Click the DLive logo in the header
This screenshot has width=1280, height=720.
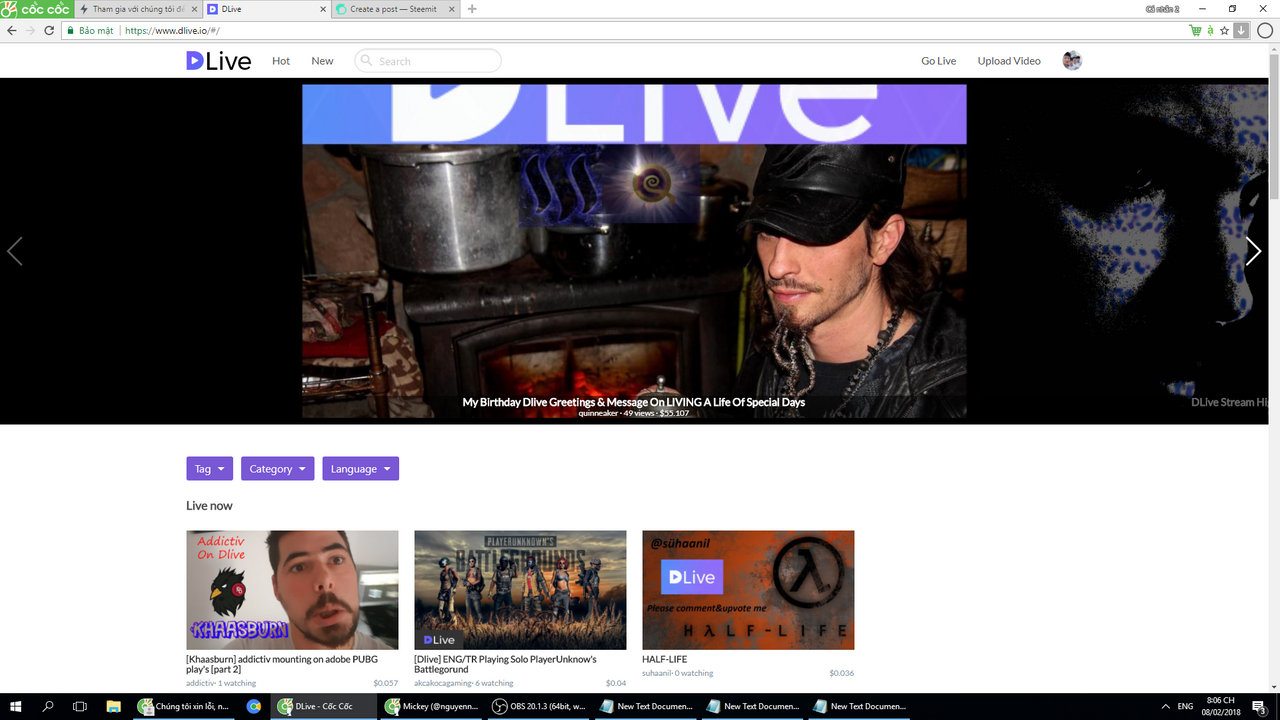coord(219,61)
